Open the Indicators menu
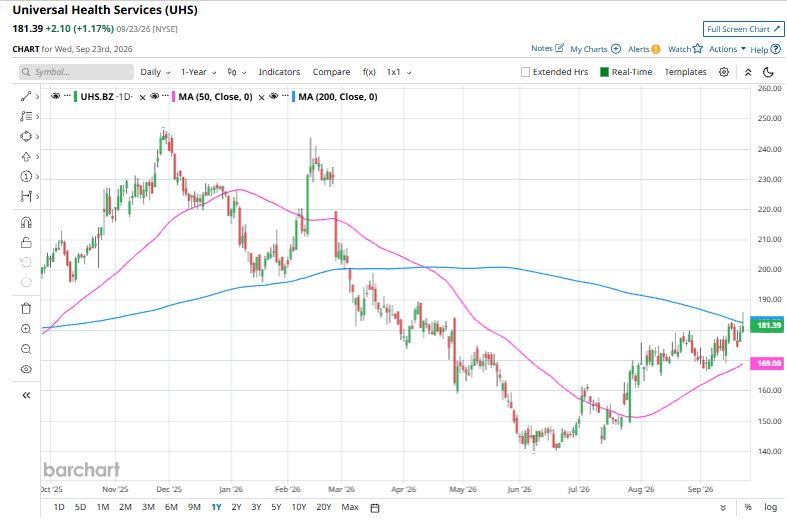This screenshot has width=787, height=522. [x=279, y=72]
